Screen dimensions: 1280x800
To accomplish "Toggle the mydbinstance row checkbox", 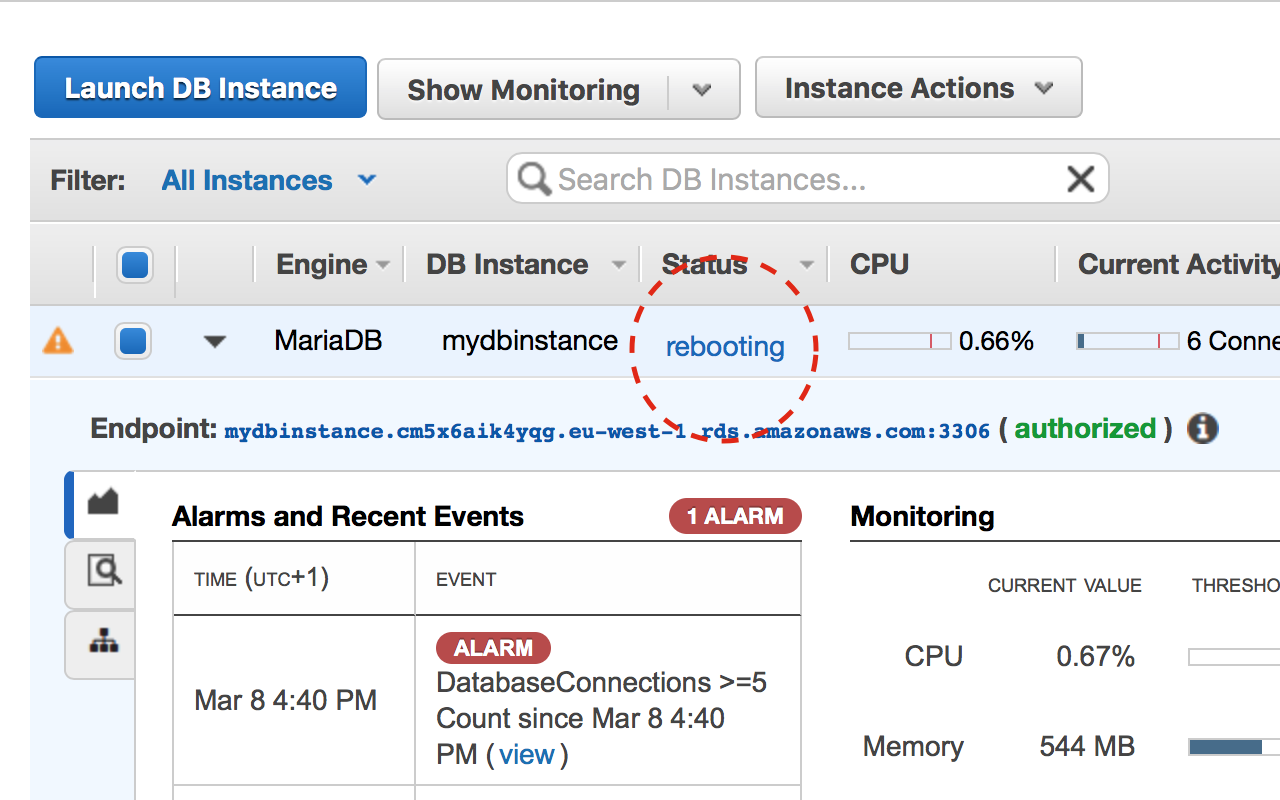I will [x=133, y=341].
